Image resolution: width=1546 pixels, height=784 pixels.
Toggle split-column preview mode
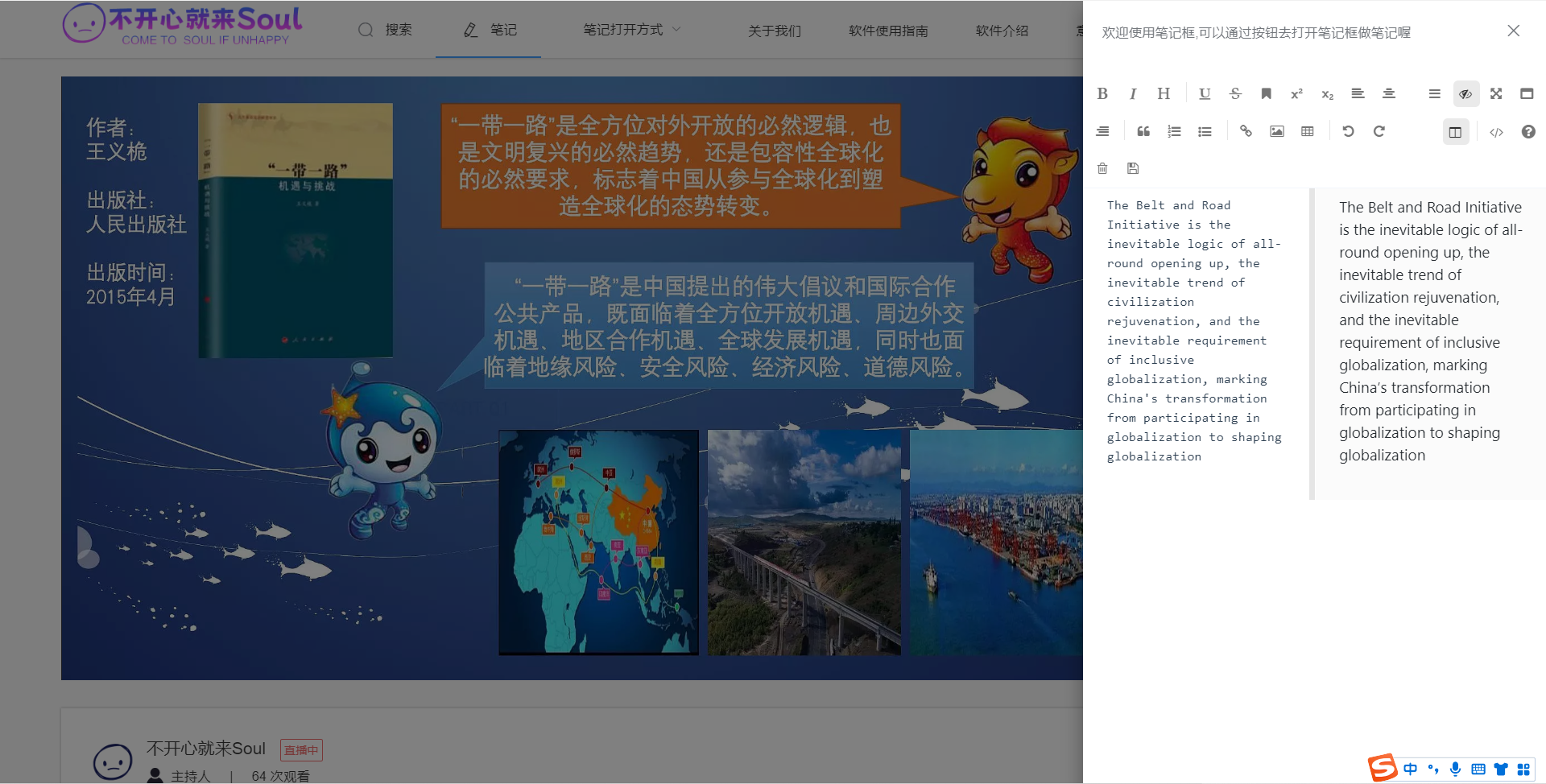(1455, 132)
